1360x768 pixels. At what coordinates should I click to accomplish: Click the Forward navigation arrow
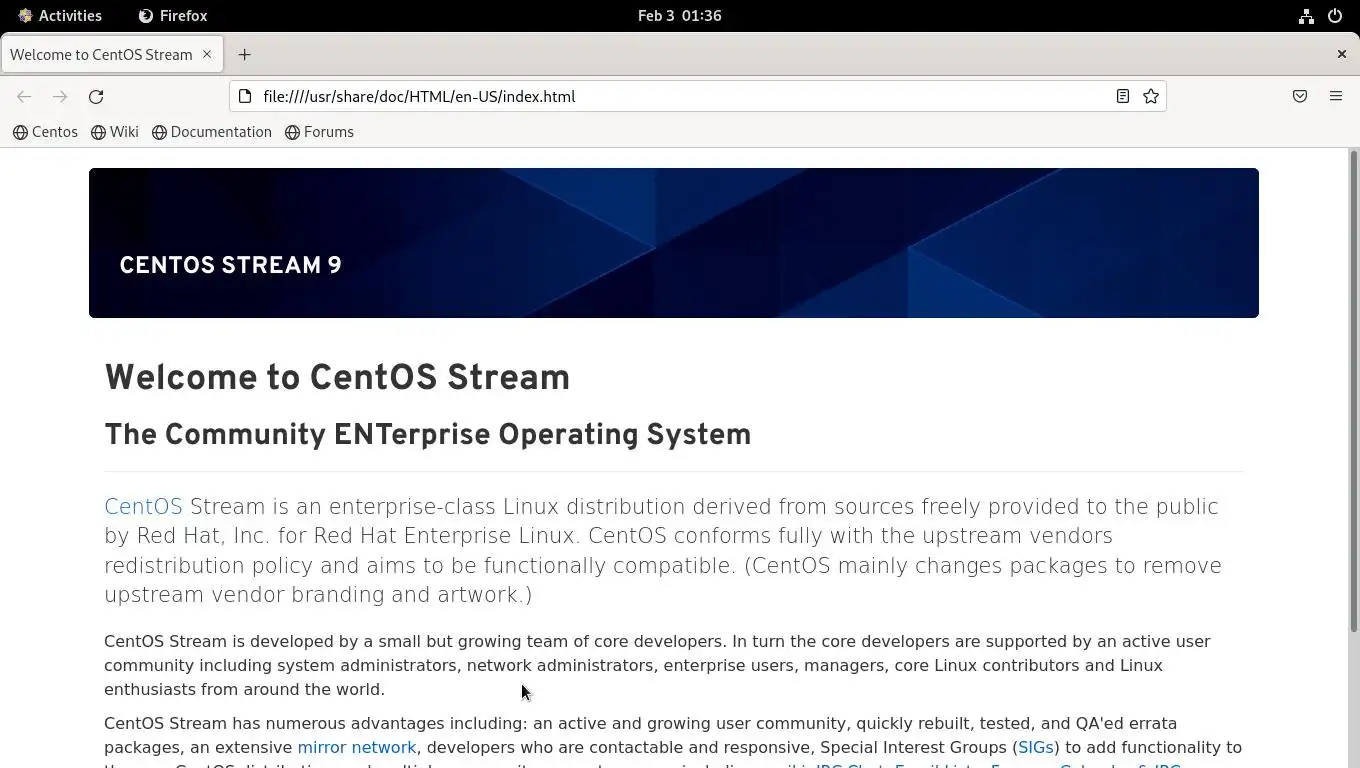pos(60,97)
